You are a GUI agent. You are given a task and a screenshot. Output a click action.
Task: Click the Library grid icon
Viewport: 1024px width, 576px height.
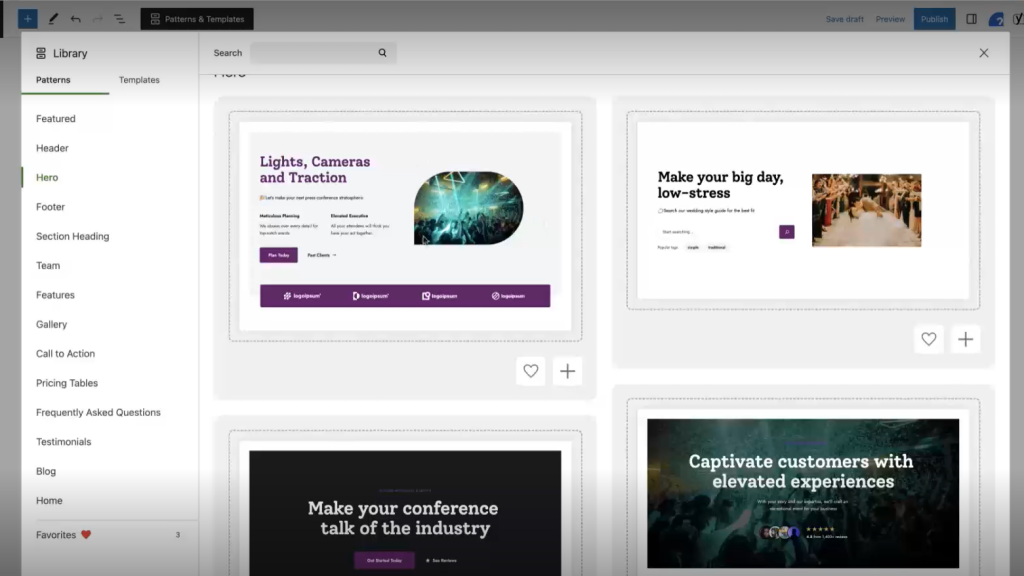(41, 54)
